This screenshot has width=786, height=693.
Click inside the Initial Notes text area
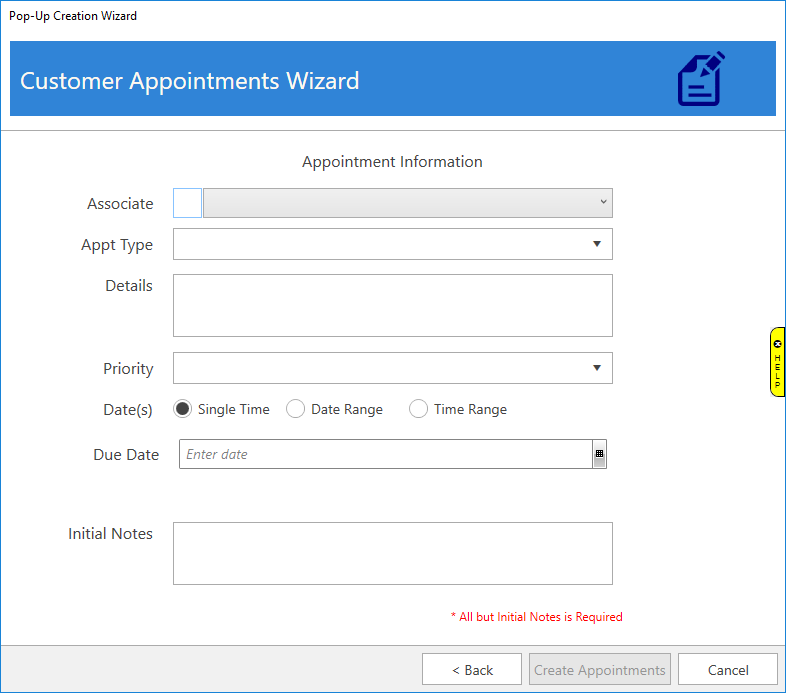pyautogui.click(x=392, y=553)
